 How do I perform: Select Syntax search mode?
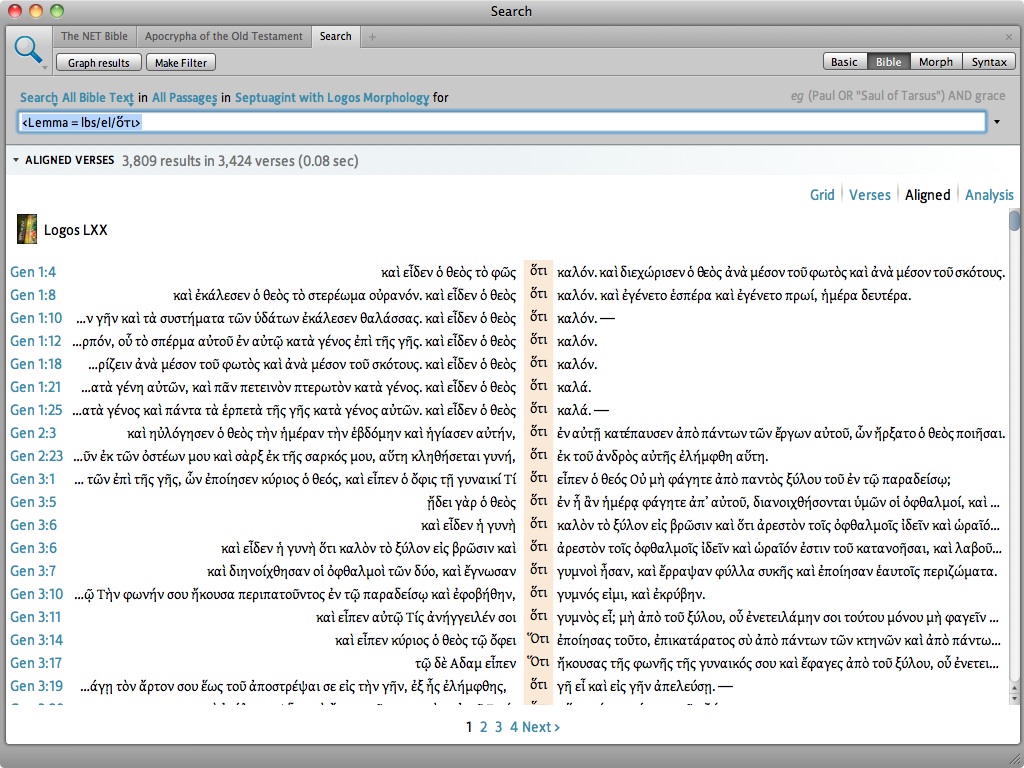(989, 62)
